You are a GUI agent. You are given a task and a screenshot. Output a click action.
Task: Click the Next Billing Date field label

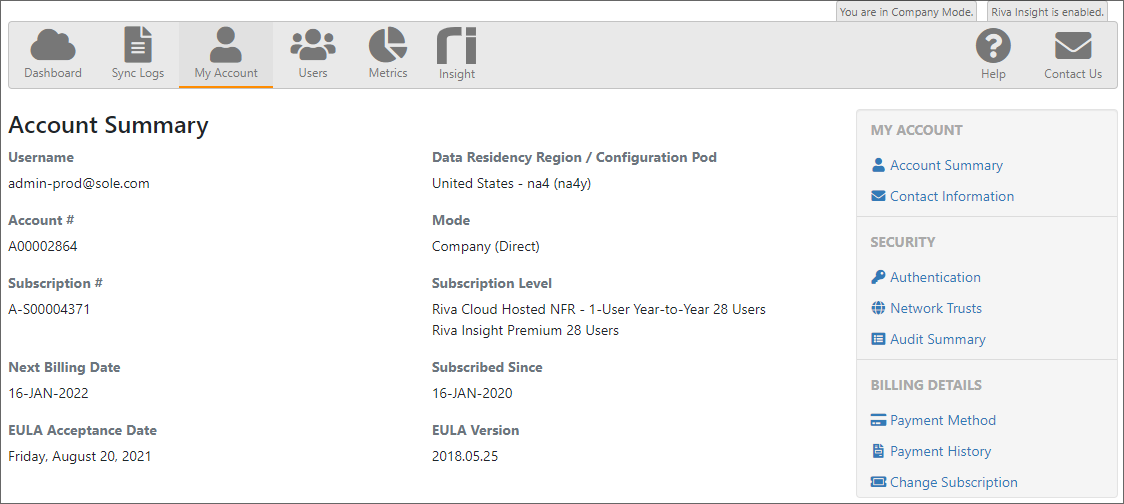pyautogui.click(x=65, y=368)
